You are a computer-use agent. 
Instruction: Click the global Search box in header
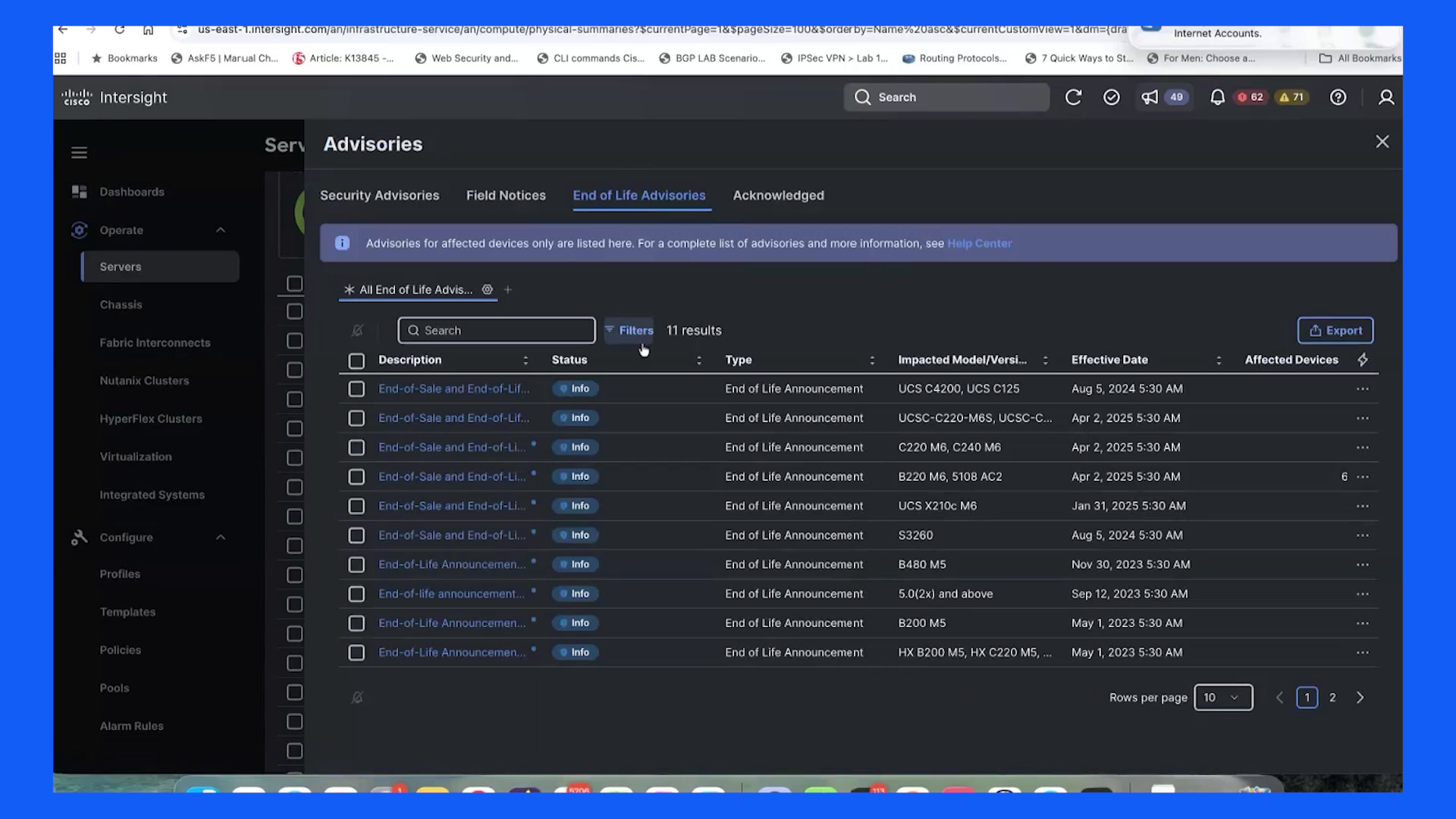click(x=946, y=97)
